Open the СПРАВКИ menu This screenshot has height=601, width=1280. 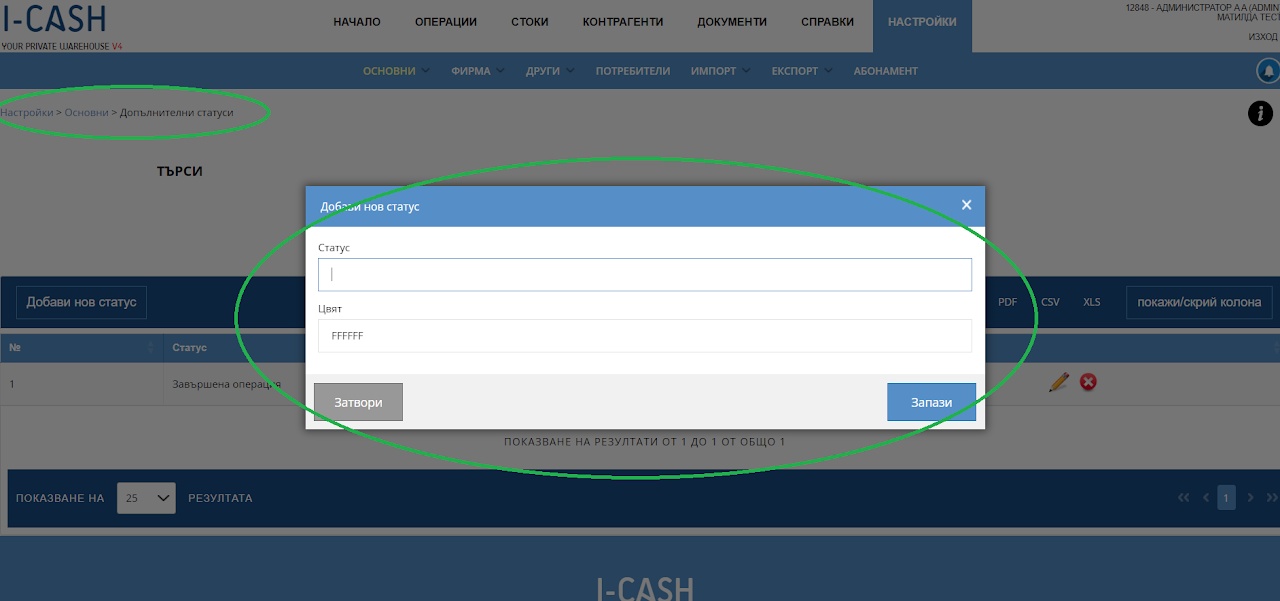click(827, 22)
